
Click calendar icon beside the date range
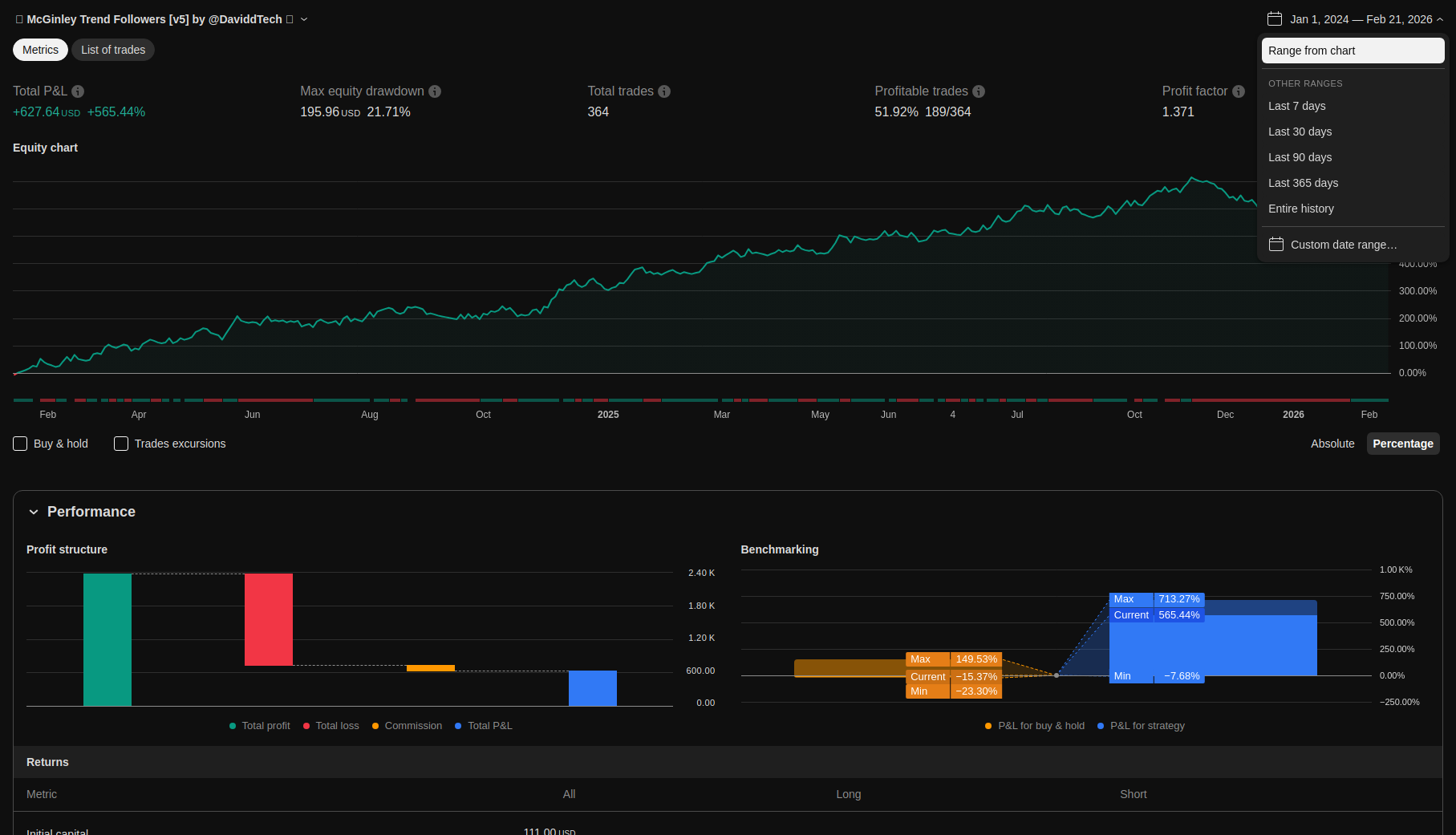point(1275,19)
